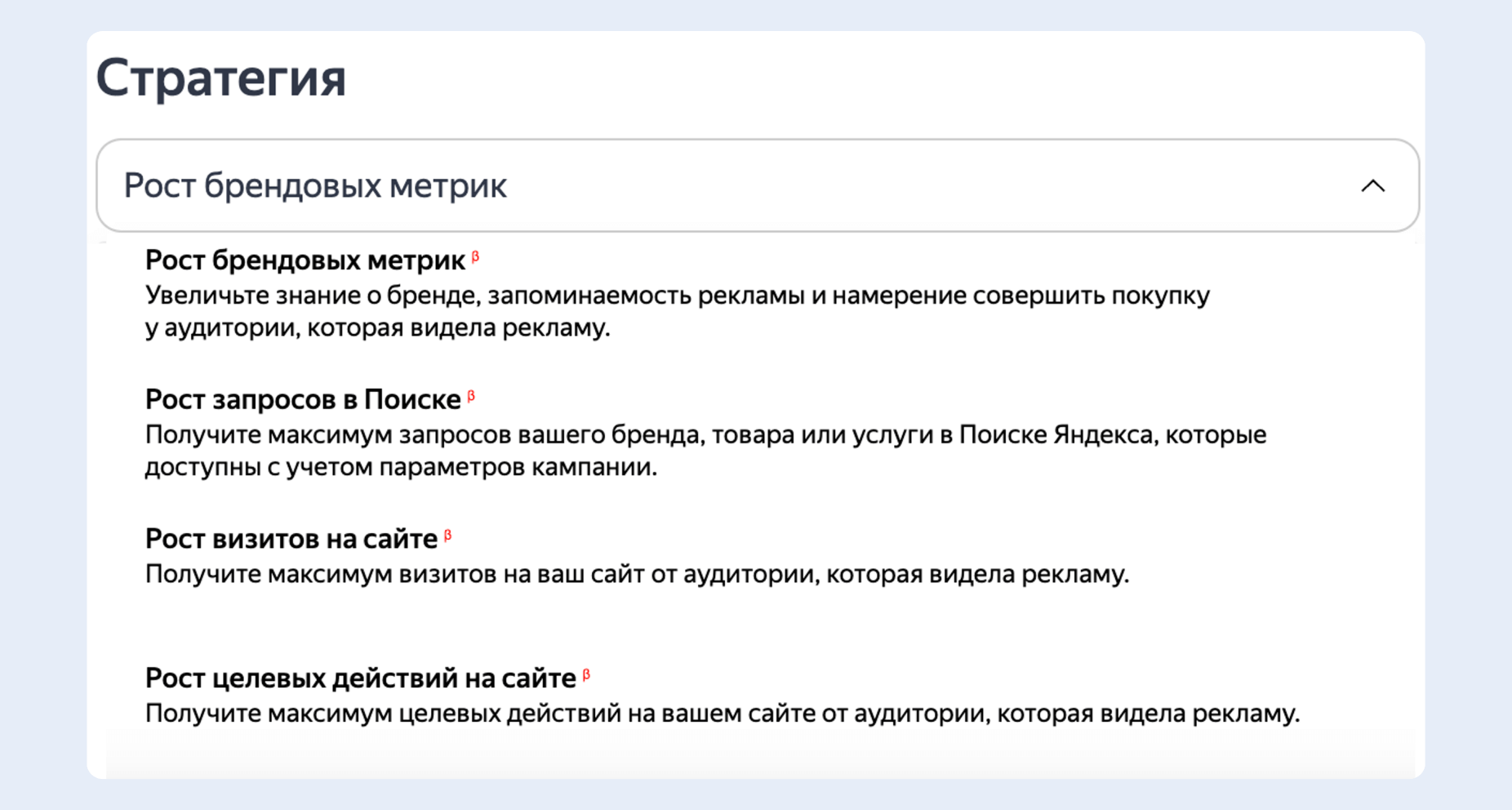Screen dimensions: 1512x810
Task: Click the Стратегия heading
Action: coord(220,78)
